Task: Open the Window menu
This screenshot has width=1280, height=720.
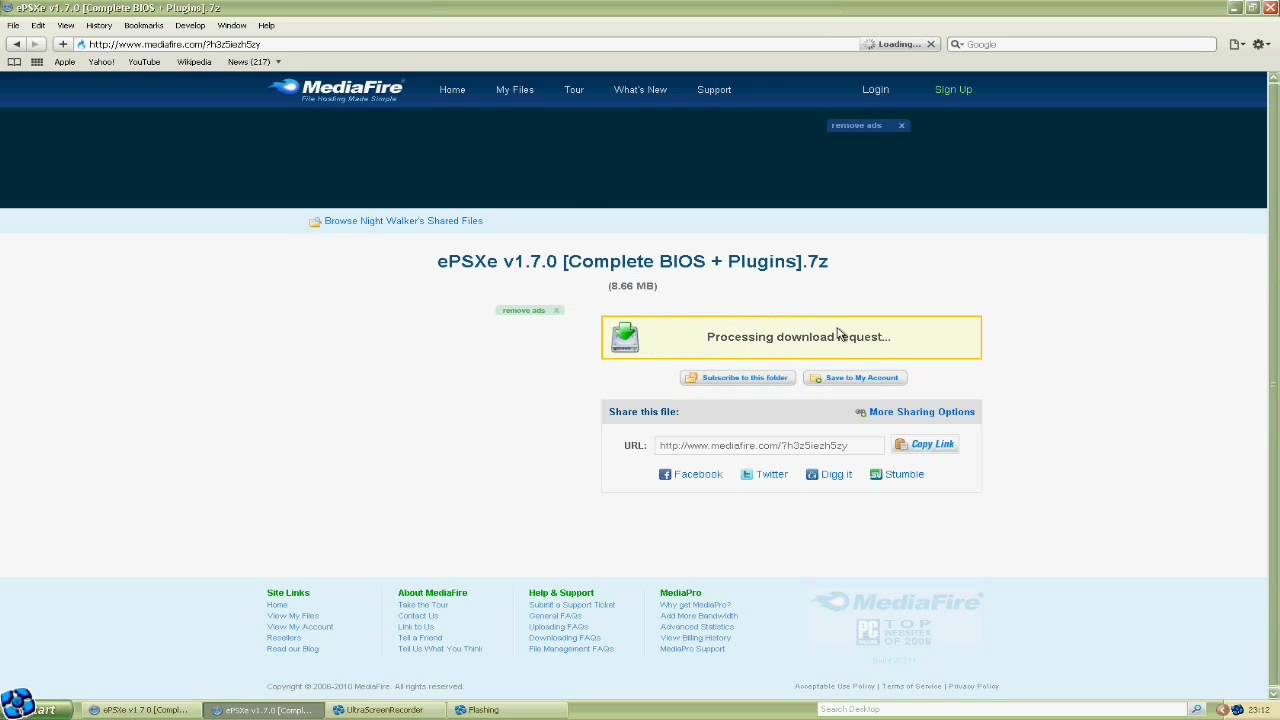Action: tap(232, 25)
